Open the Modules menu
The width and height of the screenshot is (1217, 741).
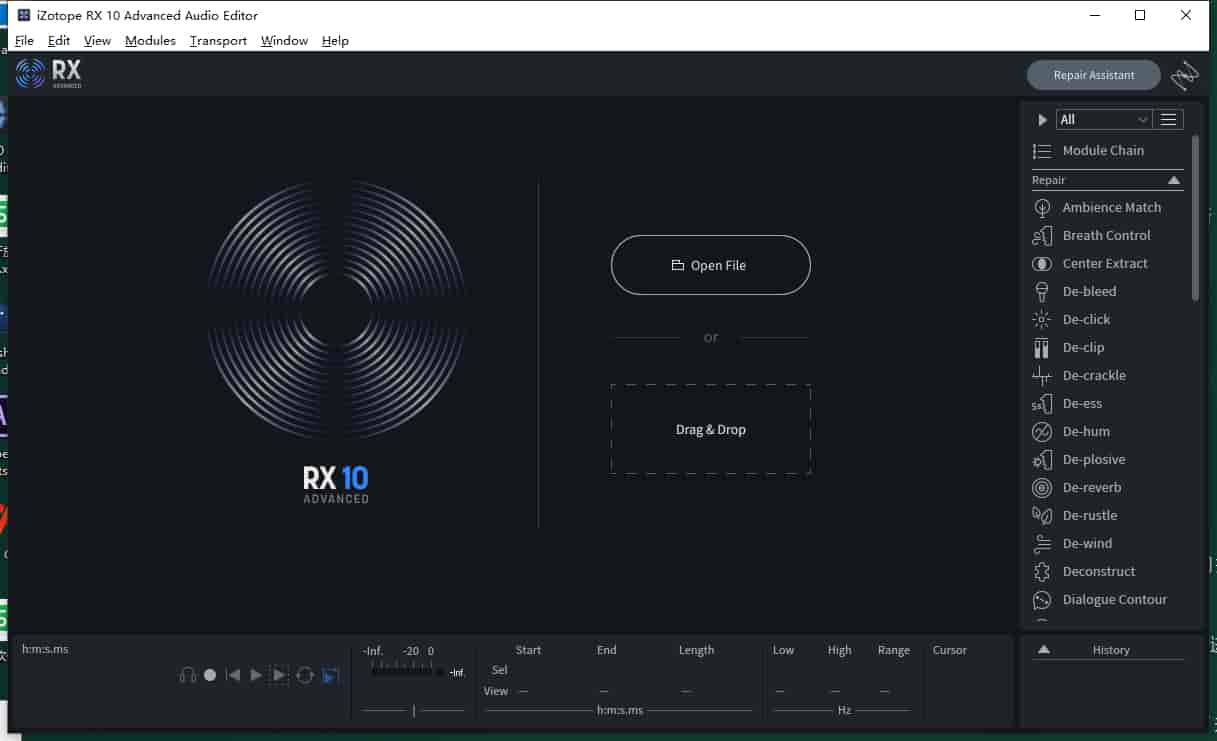[x=150, y=40]
